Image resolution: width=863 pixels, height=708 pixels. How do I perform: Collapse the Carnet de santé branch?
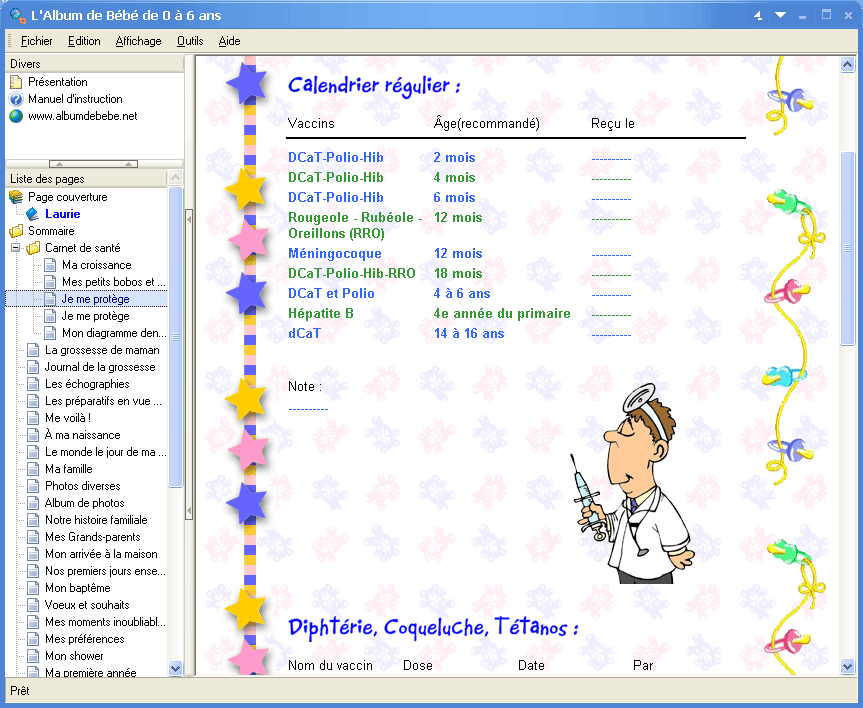pos(15,247)
